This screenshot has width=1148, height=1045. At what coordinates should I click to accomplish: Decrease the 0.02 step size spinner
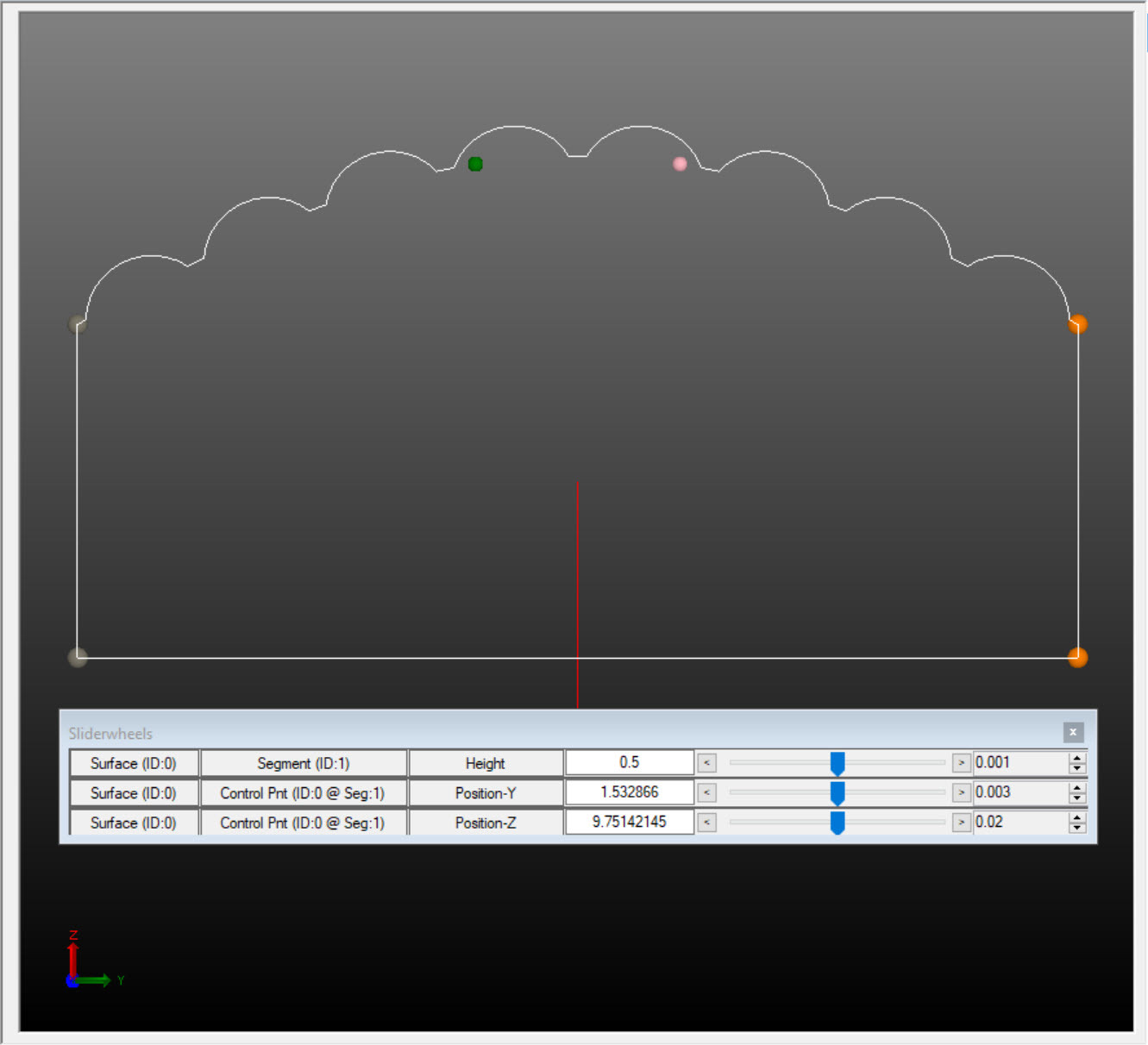coord(1076,828)
